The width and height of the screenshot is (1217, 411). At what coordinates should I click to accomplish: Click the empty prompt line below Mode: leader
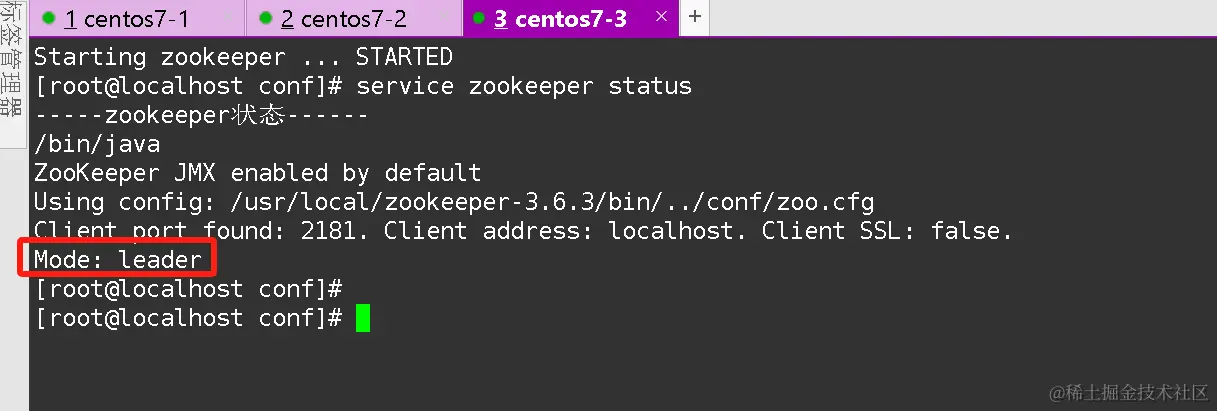pyautogui.click(x=188, y=290)
